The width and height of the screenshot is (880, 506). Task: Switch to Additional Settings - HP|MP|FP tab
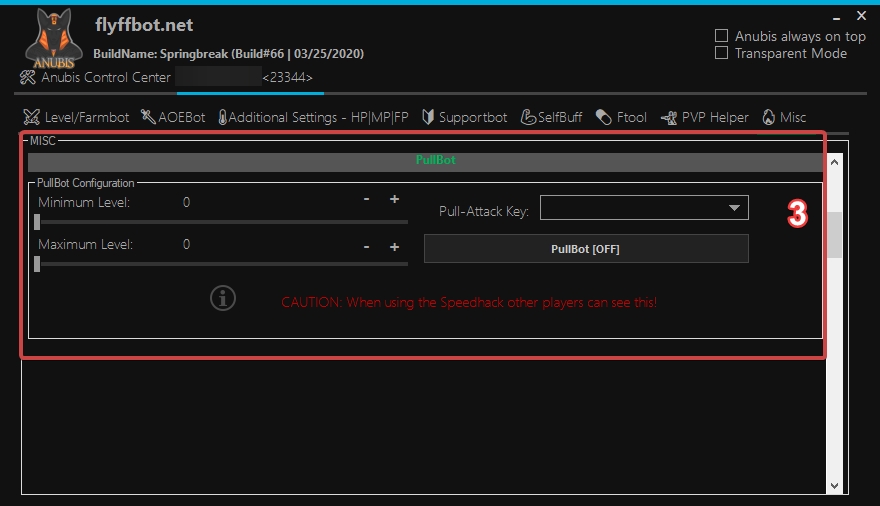pyautogui.click(x=312, y=118)
